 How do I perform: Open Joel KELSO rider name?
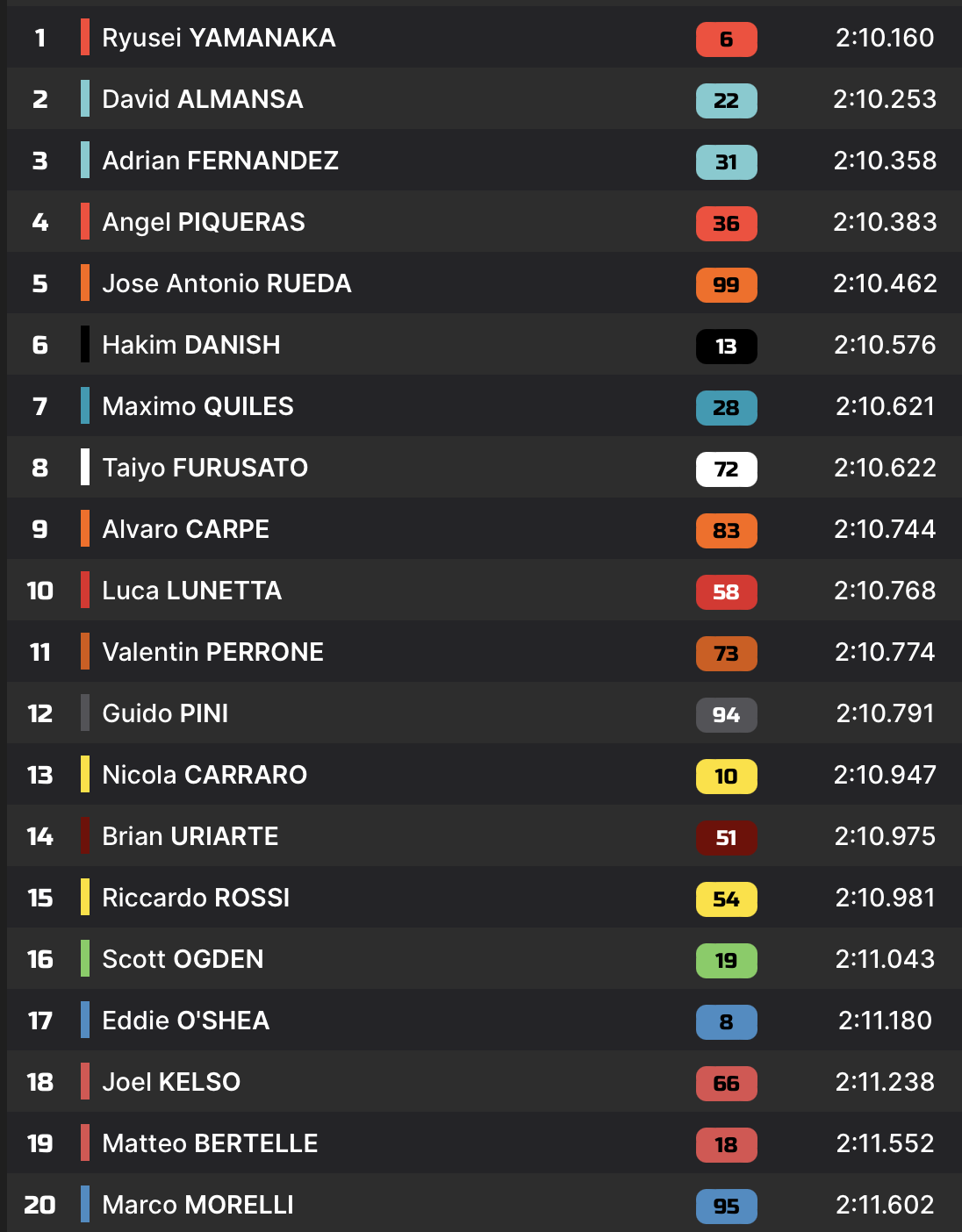coord(171,1082)
